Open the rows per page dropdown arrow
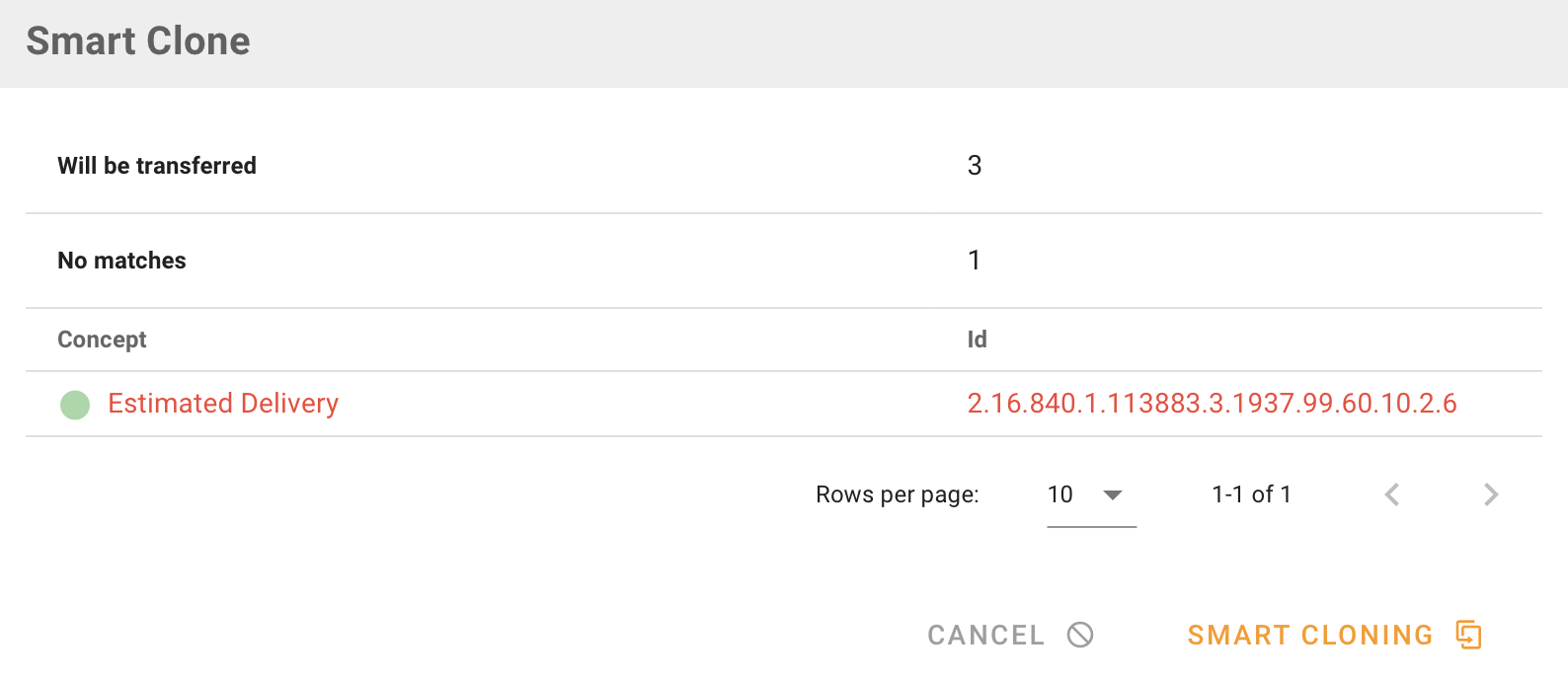 coord(1113,494)
